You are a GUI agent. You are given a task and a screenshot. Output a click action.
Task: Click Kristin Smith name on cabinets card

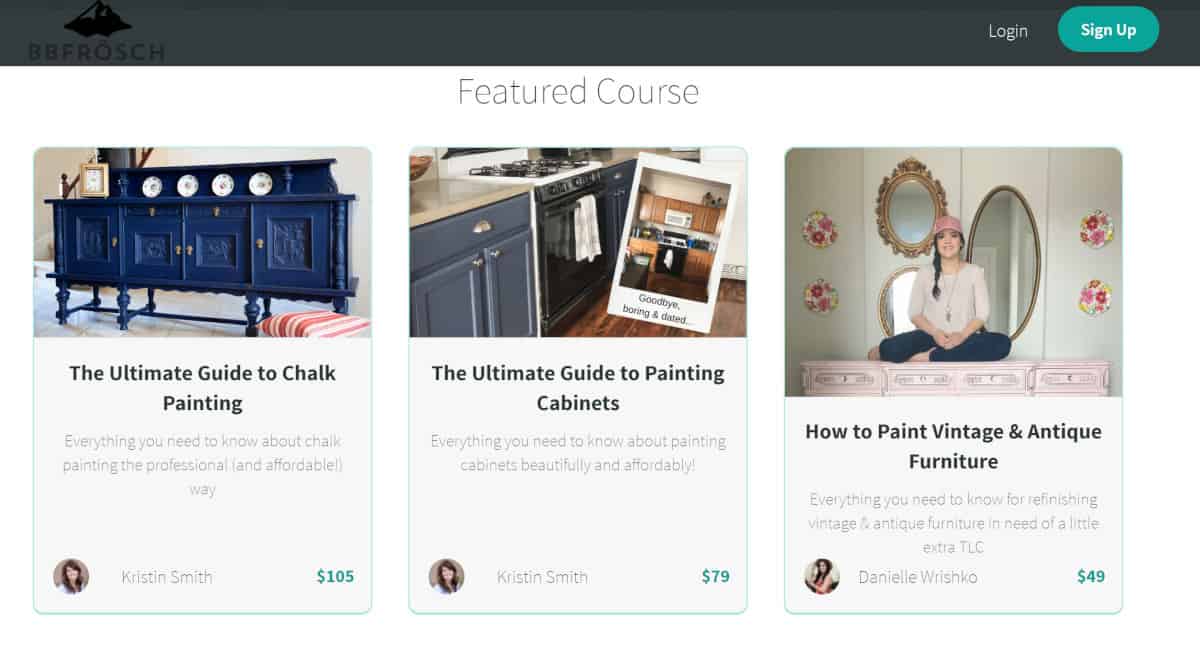(542, 577)
